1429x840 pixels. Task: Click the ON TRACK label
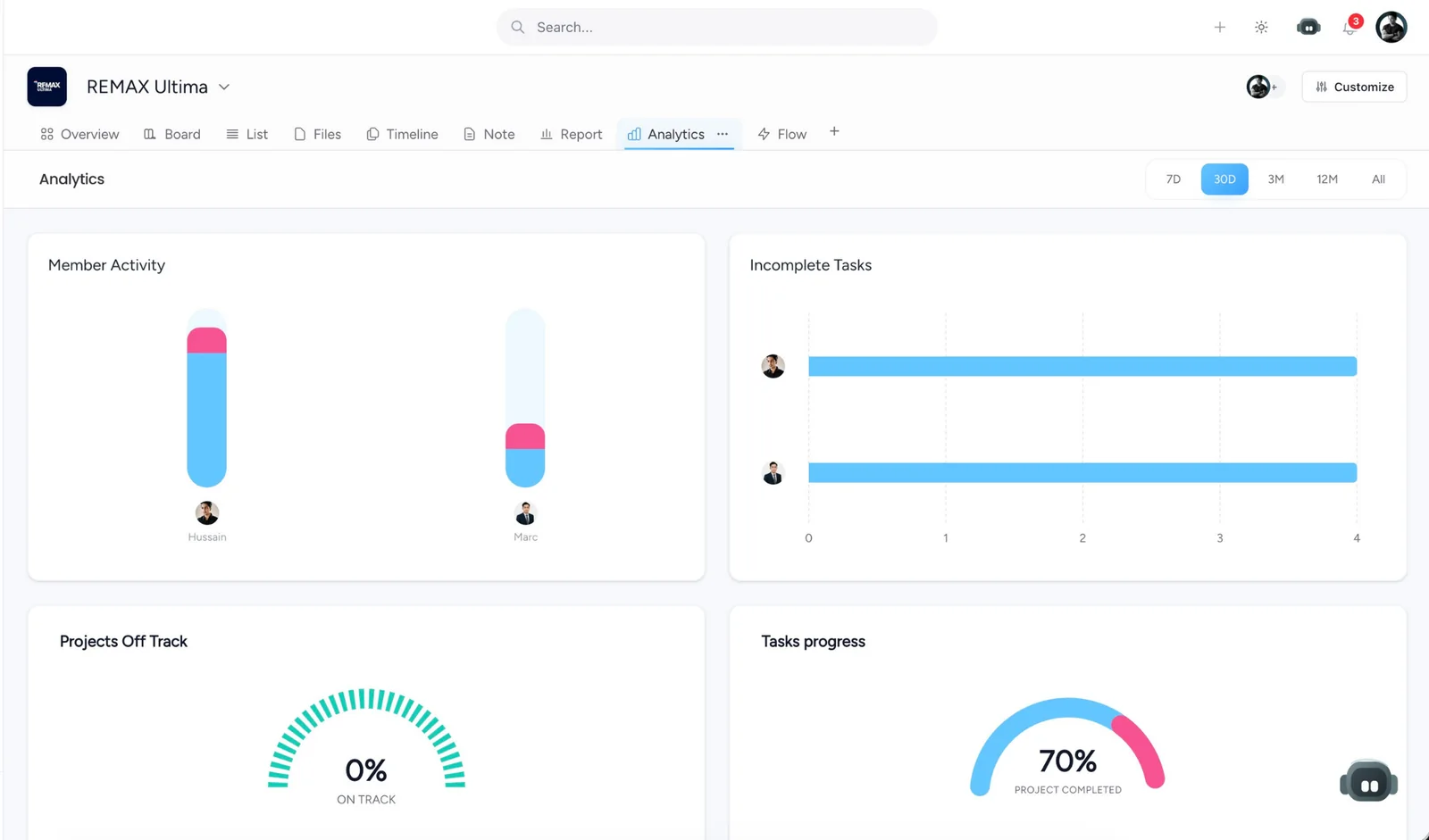point(366,800)
